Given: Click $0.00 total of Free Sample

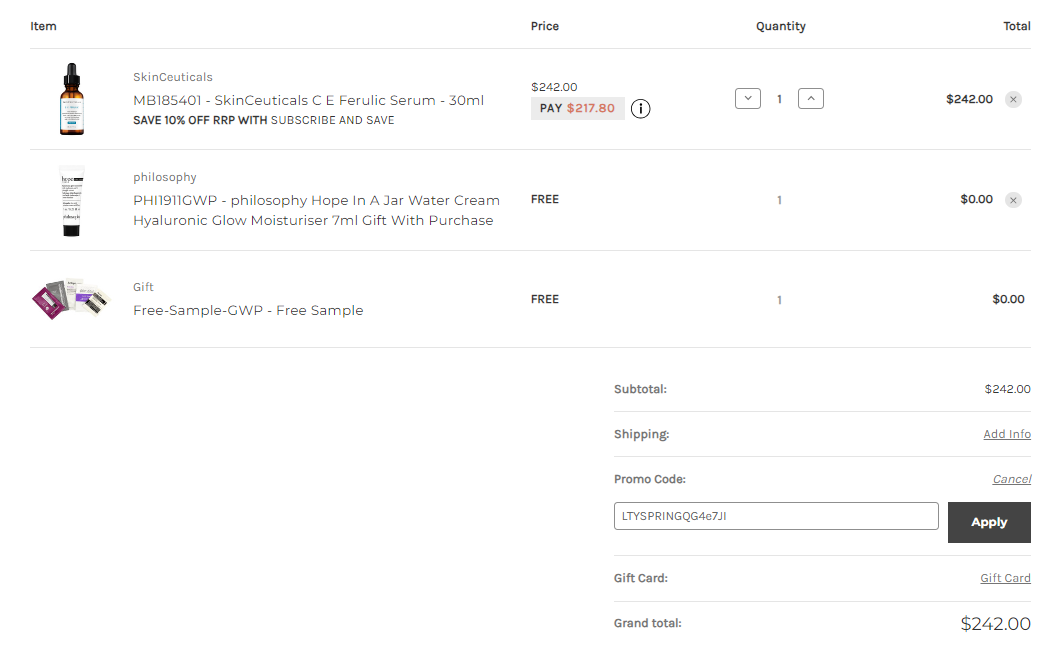Looking at the screenshot, I should tap(1008, 299).
